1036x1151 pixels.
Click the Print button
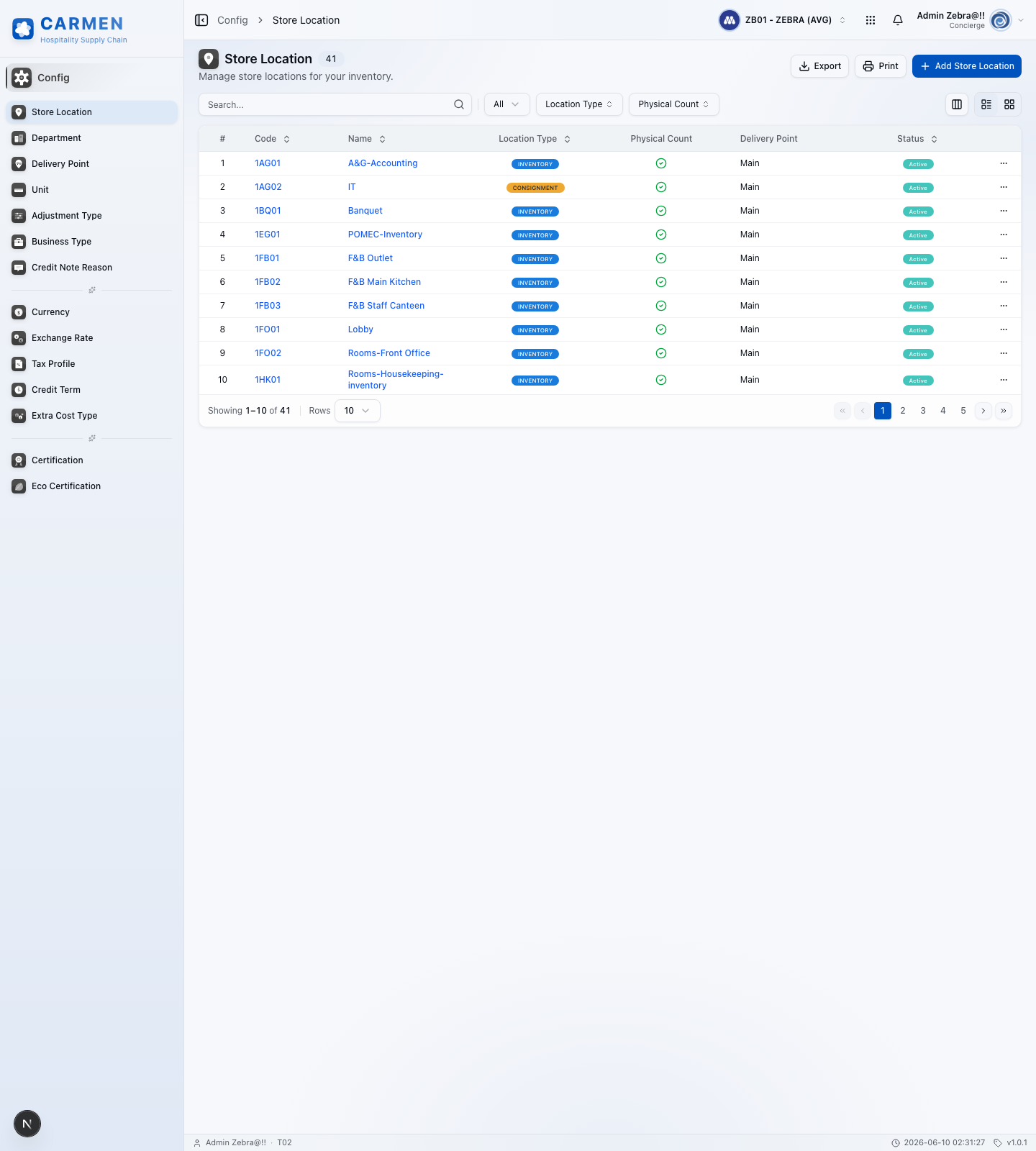pos(881,66)
